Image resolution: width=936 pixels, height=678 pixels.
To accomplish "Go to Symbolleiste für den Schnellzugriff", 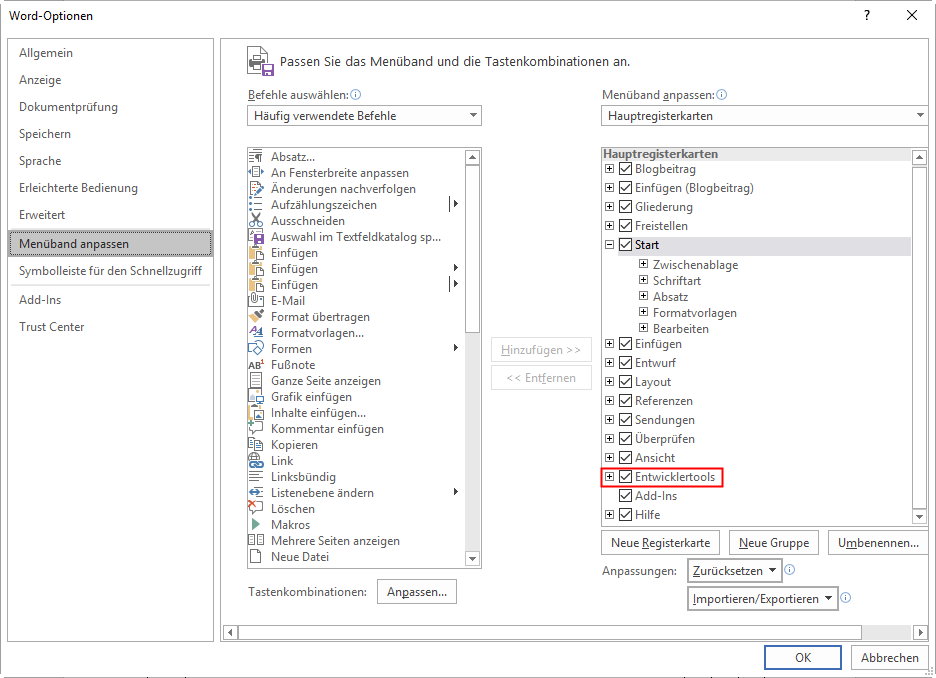I will coord(110,271).
